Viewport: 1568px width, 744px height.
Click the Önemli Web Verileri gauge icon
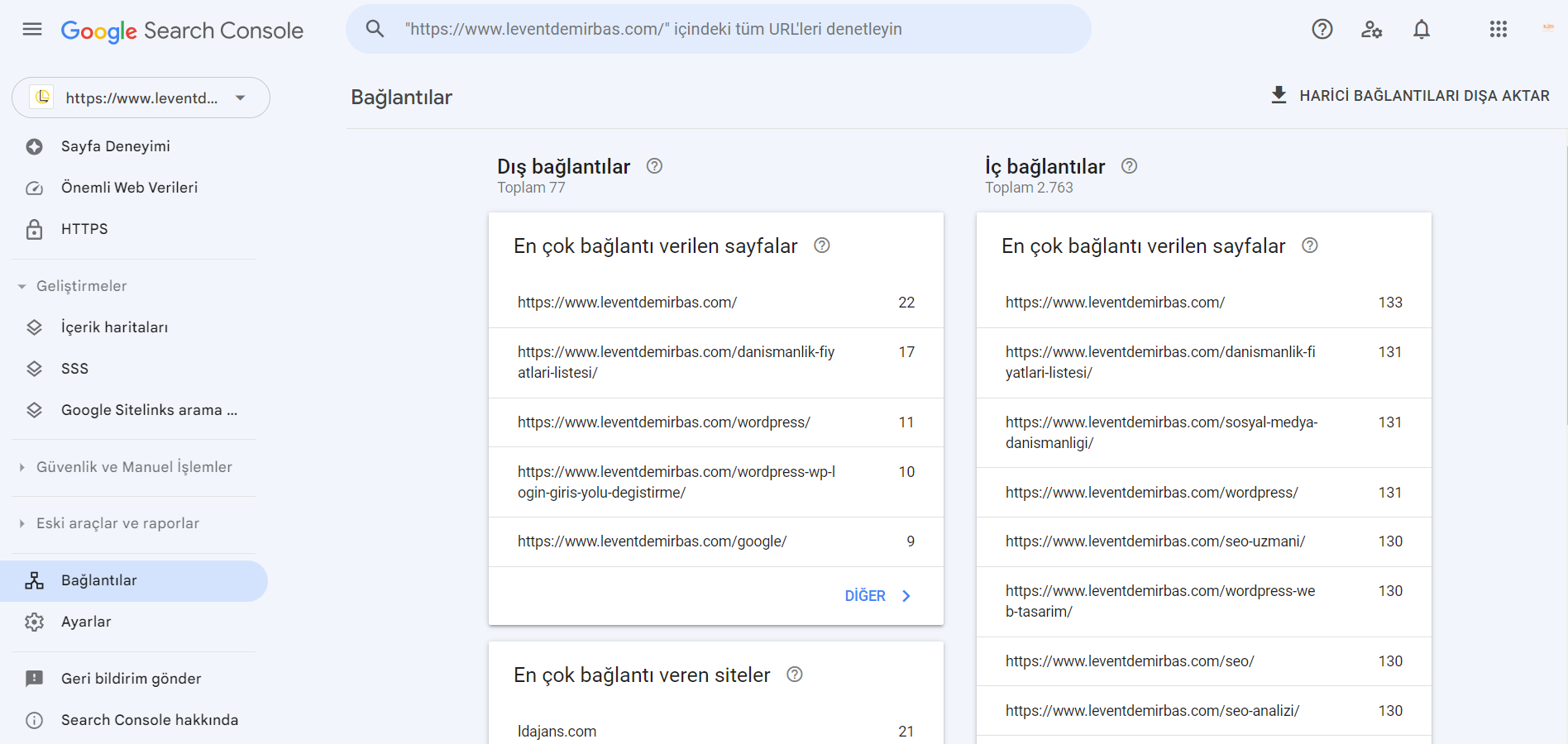[x=34, y=188]
